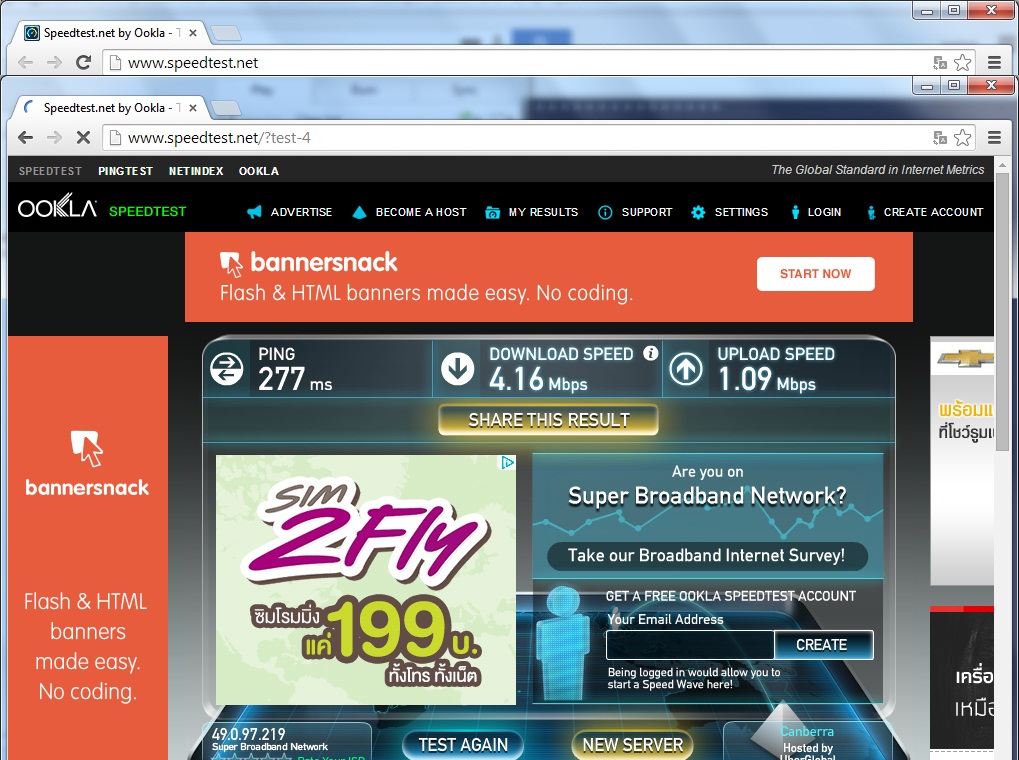Viewport: 1019px width, 760px height.
Task: Click the download speed arrow icon
Action: click(458, 369)
